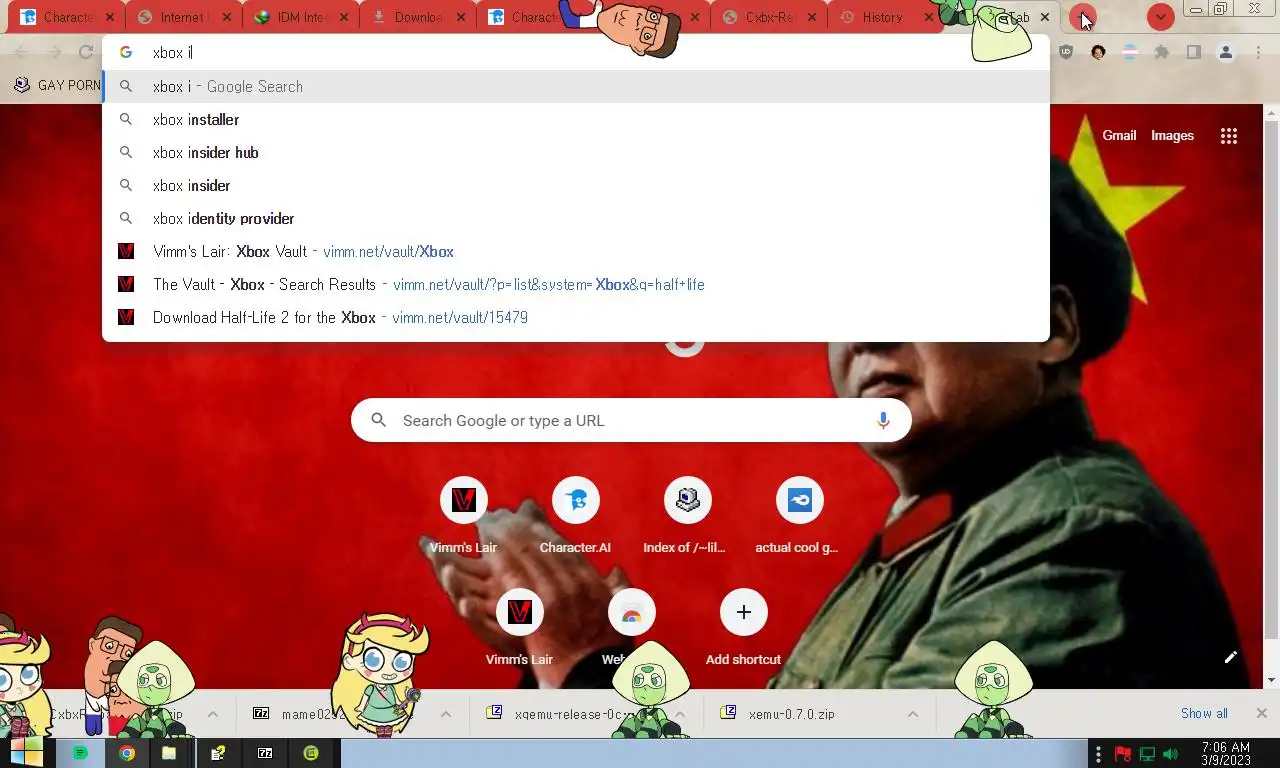This screenshot has height=768, width=1280.
Task: Click the face avatar extension icon
Action: point(1098,52)
